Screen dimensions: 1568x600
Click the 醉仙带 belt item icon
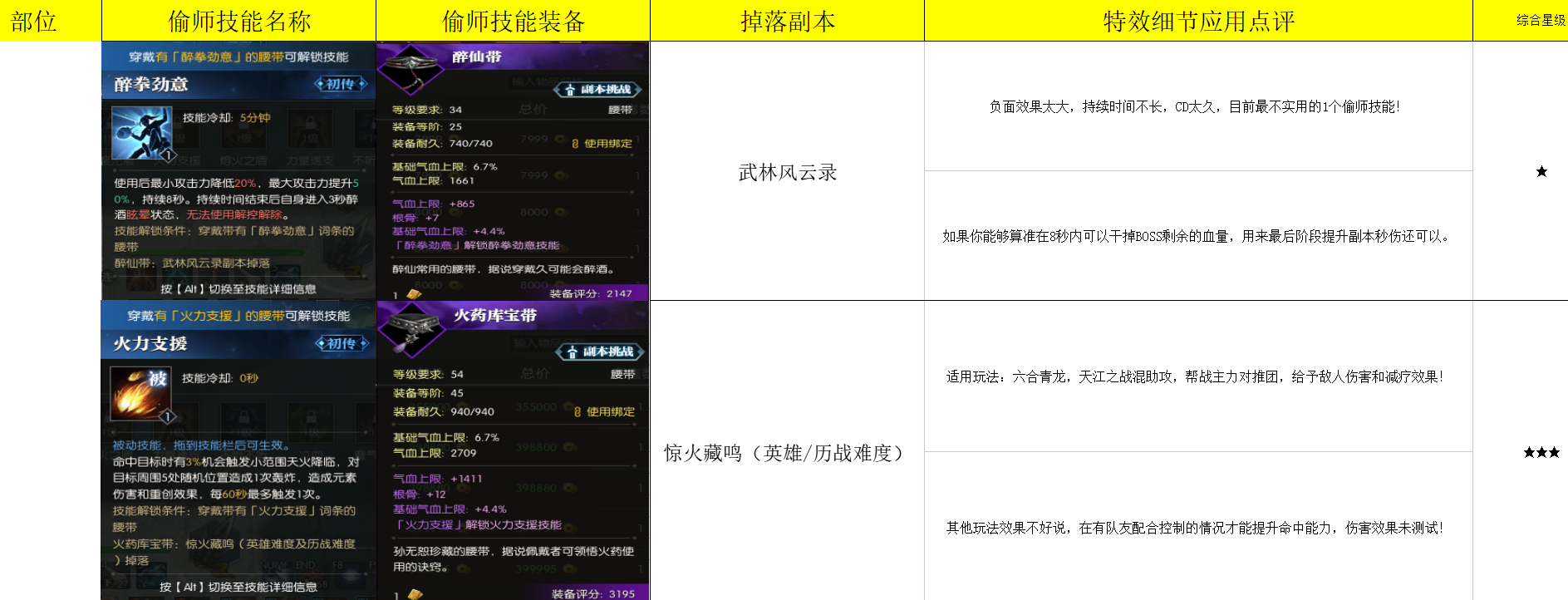[410, 69]
